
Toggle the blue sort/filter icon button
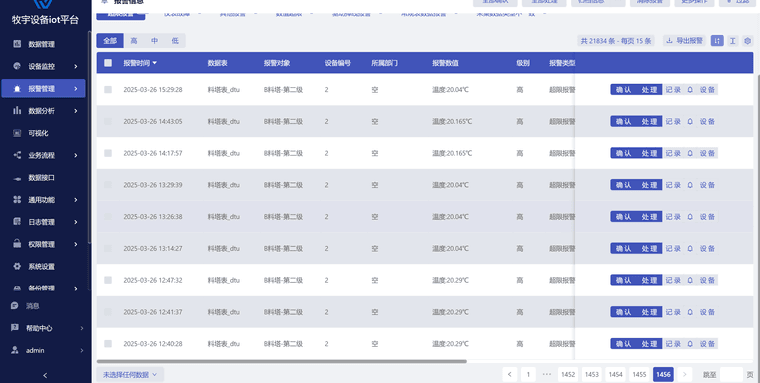point(717,41)
